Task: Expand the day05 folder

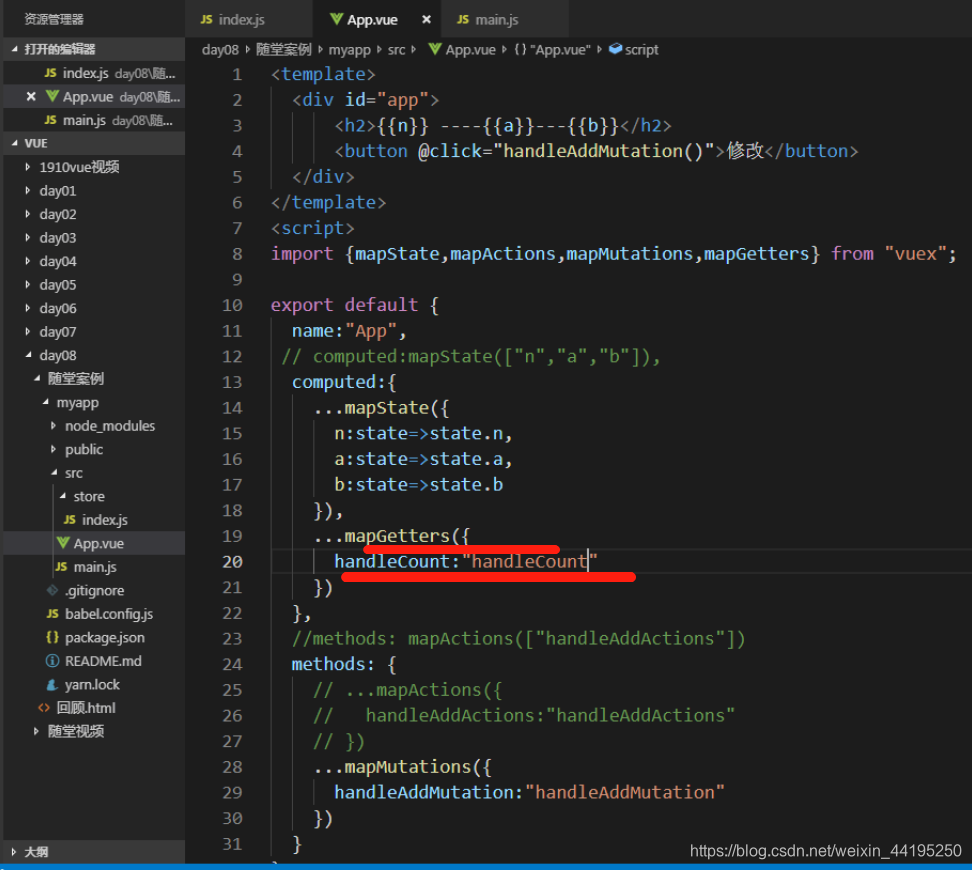Action: pos(27,285)
